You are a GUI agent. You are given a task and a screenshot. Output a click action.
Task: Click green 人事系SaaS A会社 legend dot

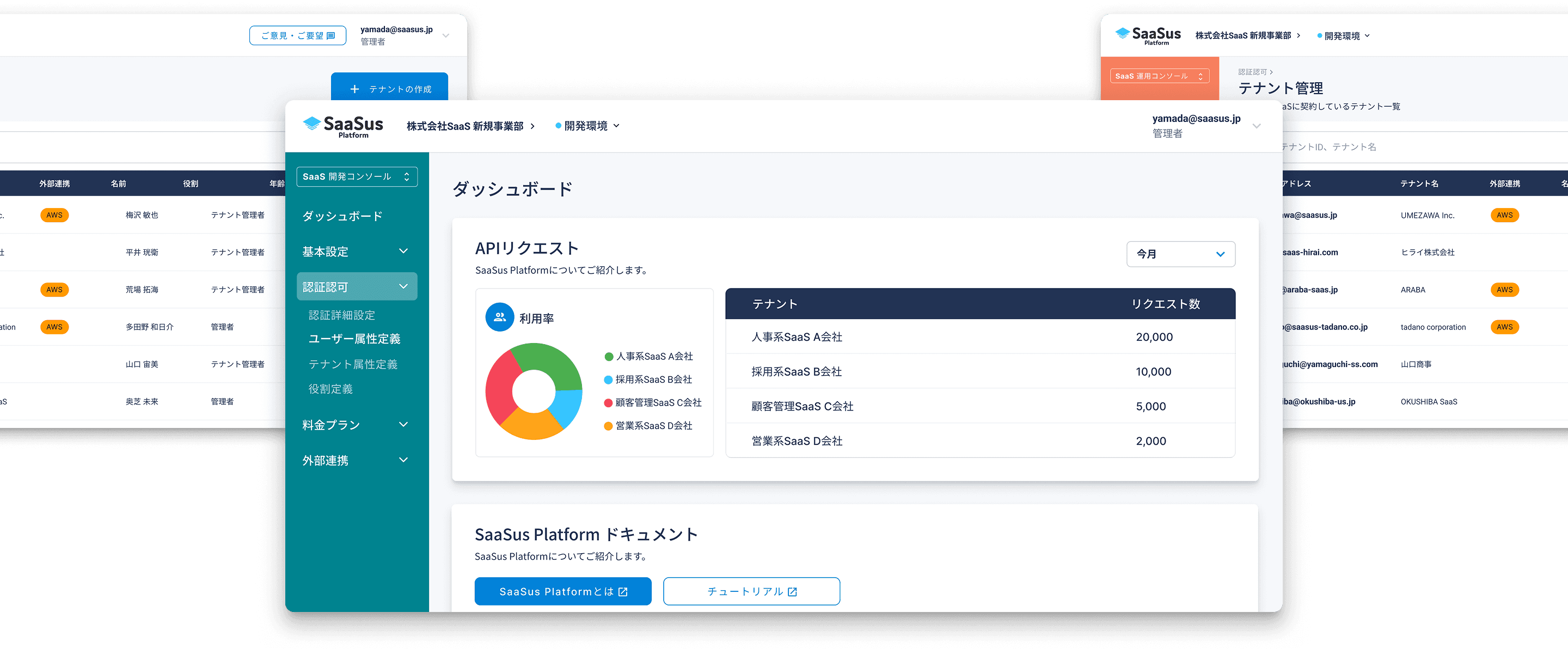(x=608, y=357)
